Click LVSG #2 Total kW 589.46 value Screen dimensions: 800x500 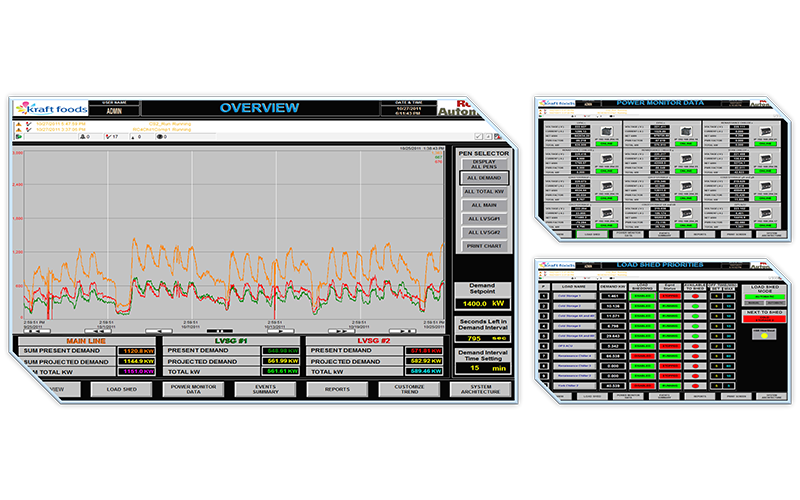424,371
